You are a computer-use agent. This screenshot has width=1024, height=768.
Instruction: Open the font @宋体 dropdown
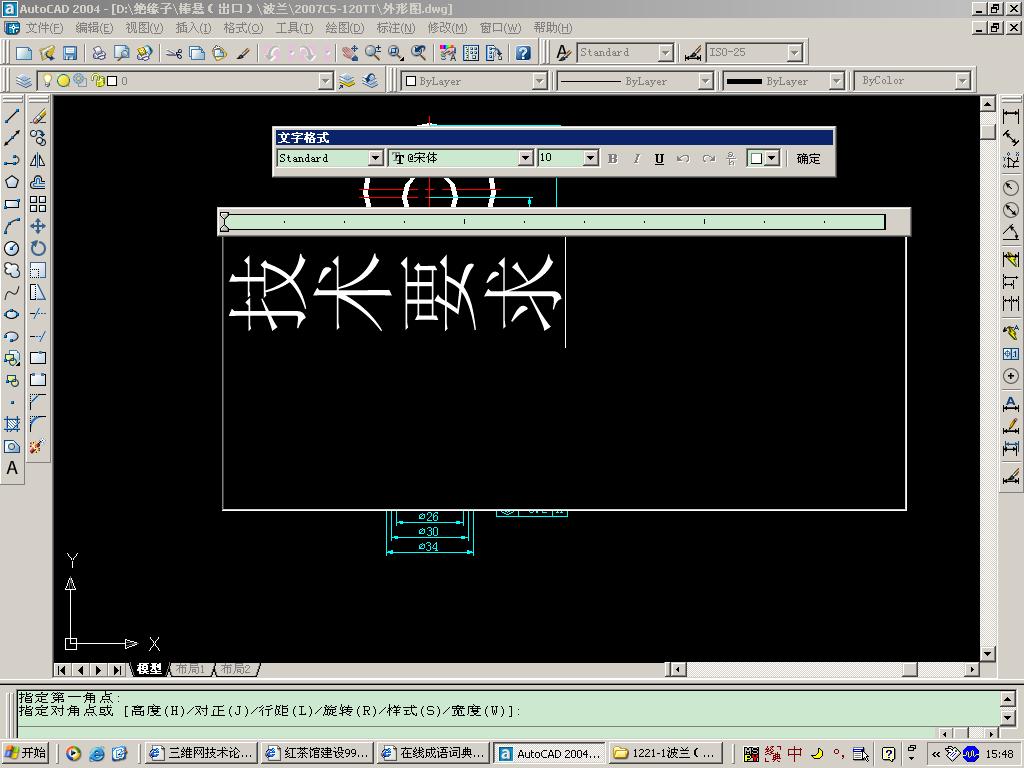click(x=525, y=158)
